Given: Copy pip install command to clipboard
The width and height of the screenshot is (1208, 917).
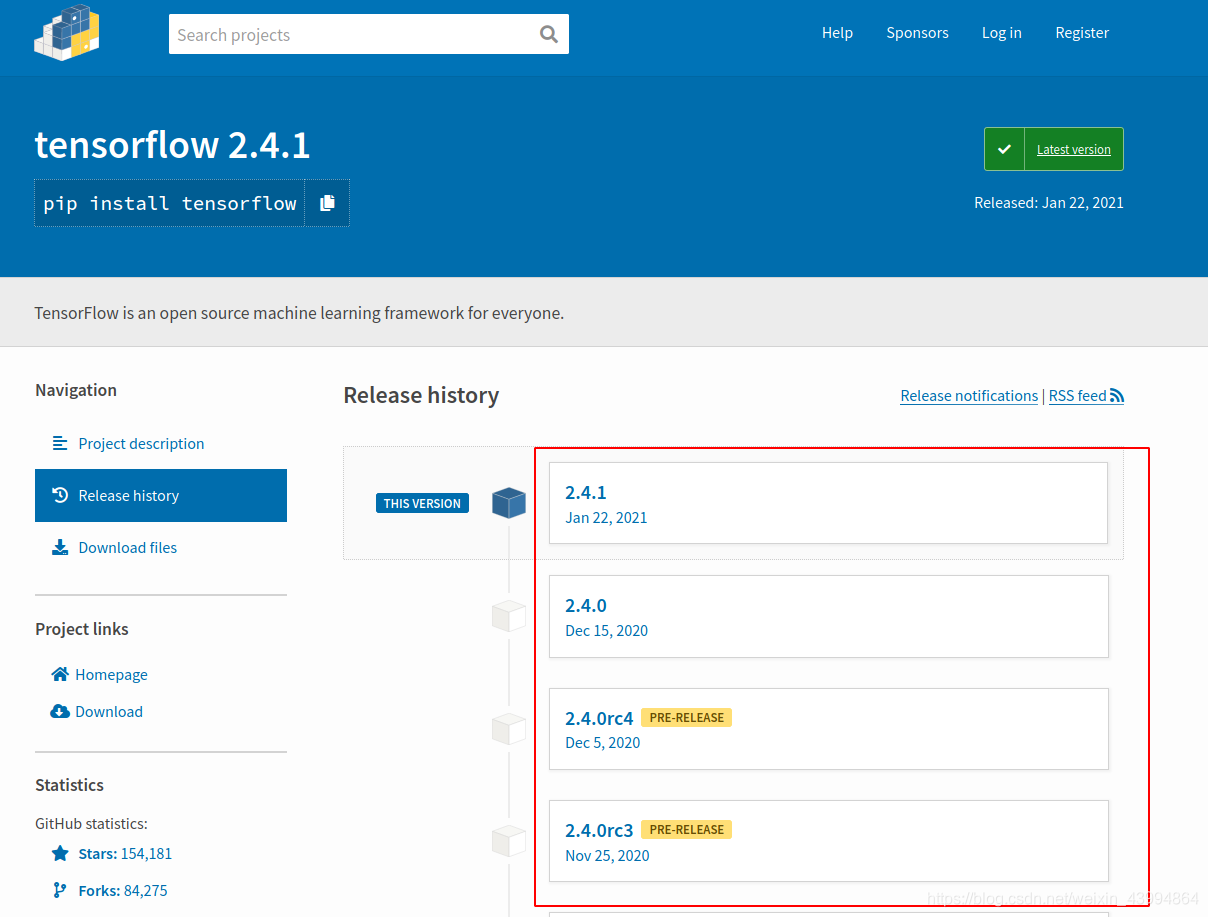Looking at the screenshot, I should point(327,203).
